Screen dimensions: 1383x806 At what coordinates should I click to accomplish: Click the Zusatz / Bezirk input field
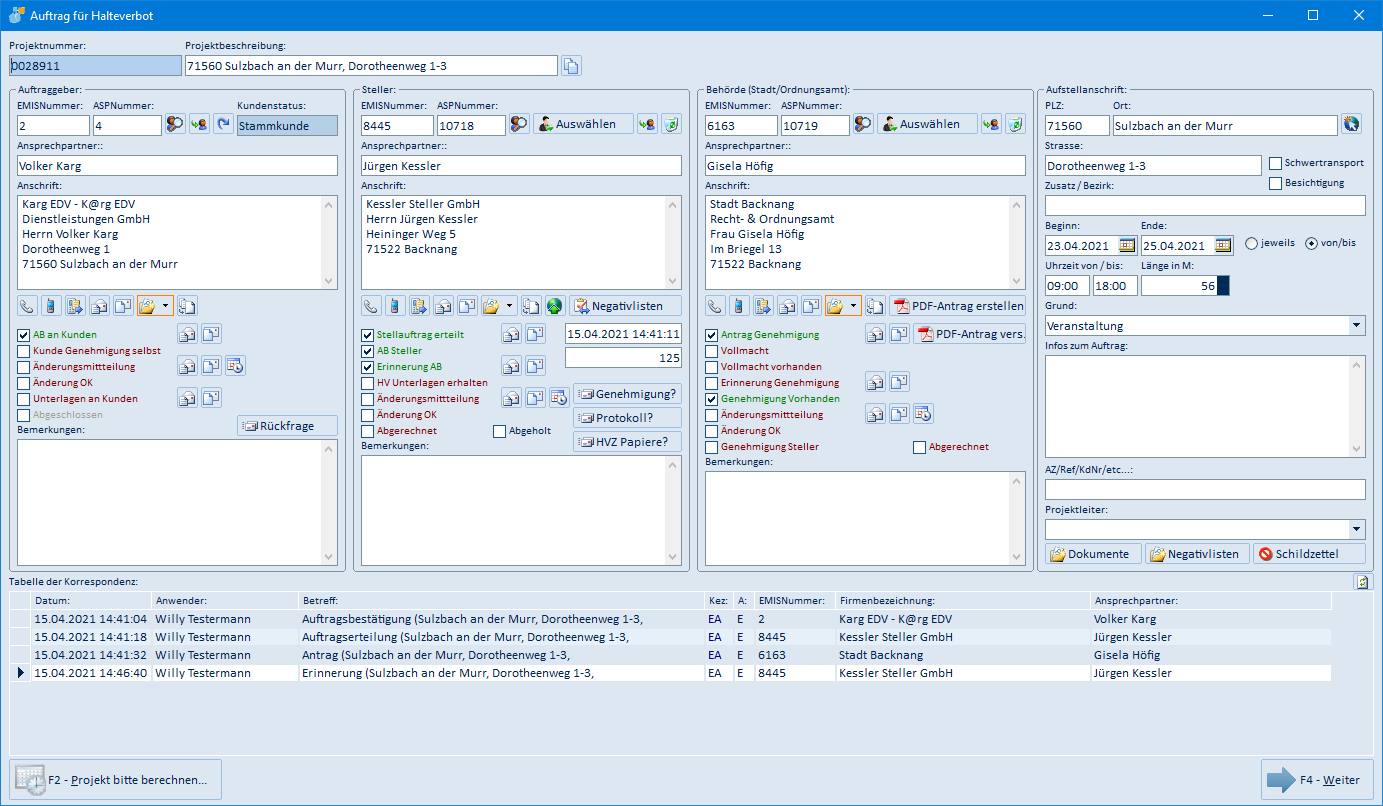[x=1205, y=205]
